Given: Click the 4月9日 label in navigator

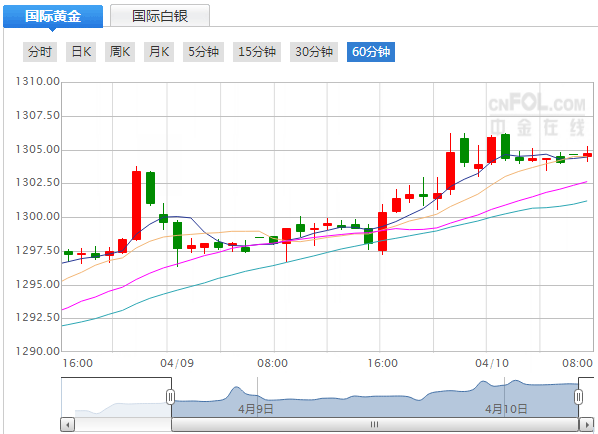Looking at the screenshot, I should pos(256,409).
